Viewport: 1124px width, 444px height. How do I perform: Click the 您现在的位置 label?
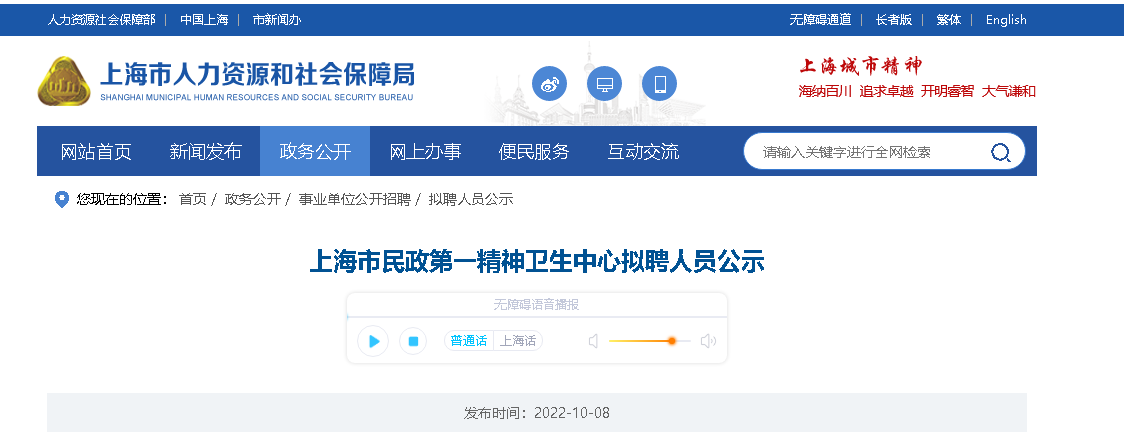pos(121,199)
